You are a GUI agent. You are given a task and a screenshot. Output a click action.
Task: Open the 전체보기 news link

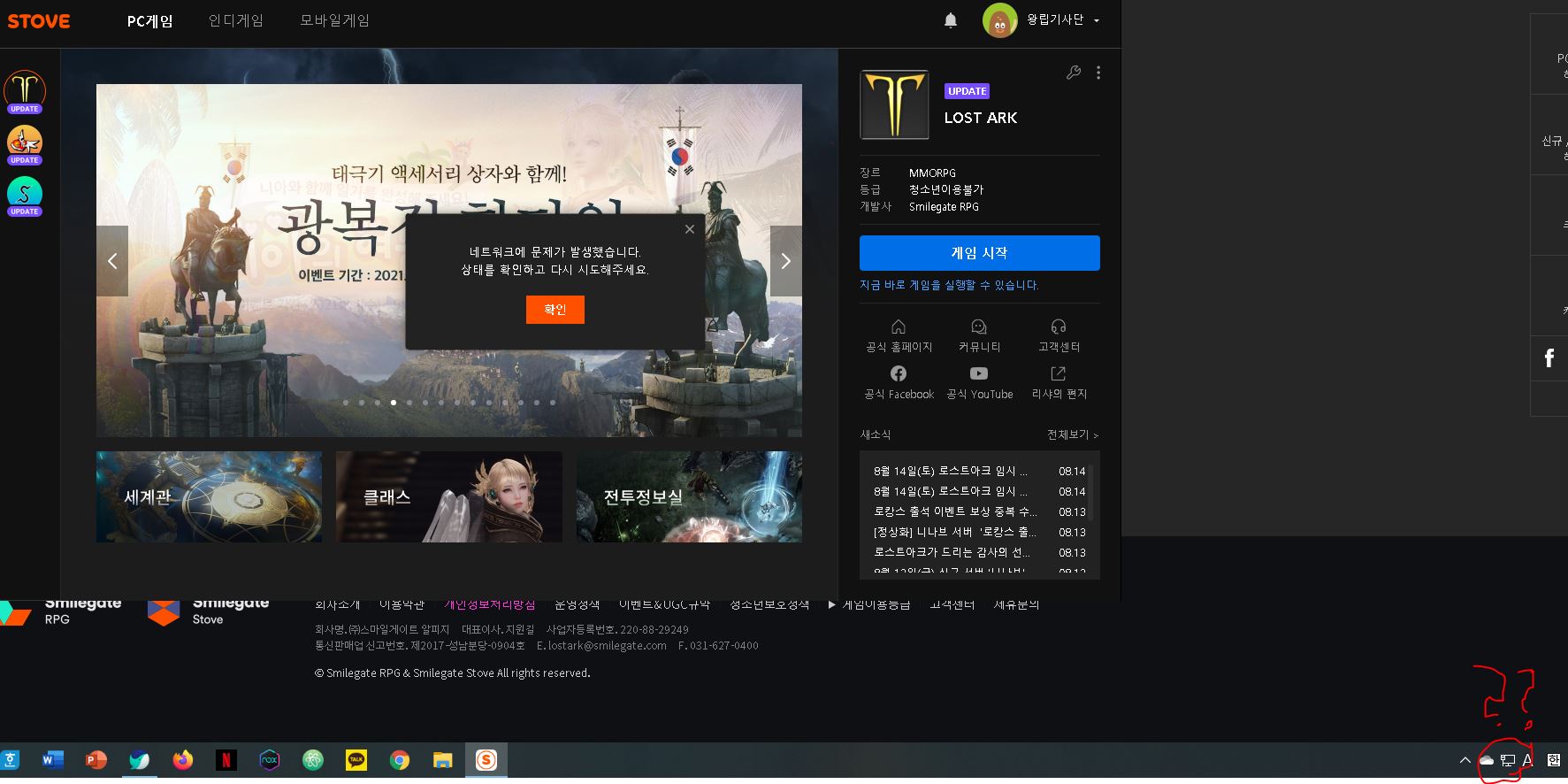click(1072, 434)
